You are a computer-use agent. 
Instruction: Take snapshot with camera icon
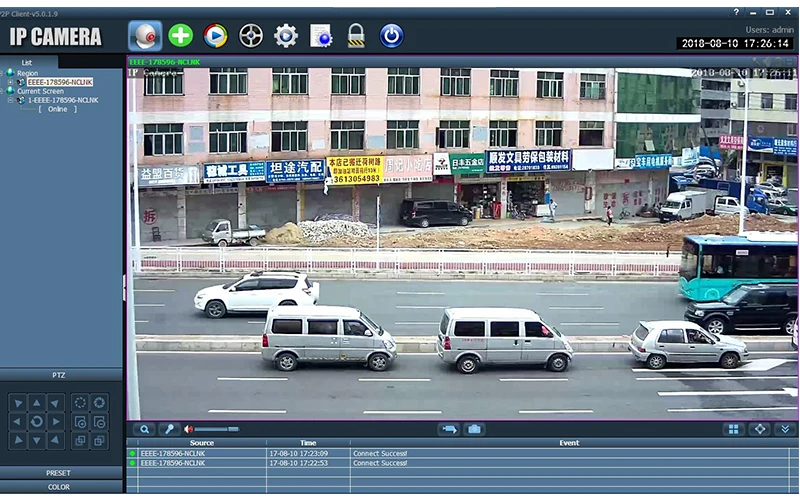(x=474, y=429)
